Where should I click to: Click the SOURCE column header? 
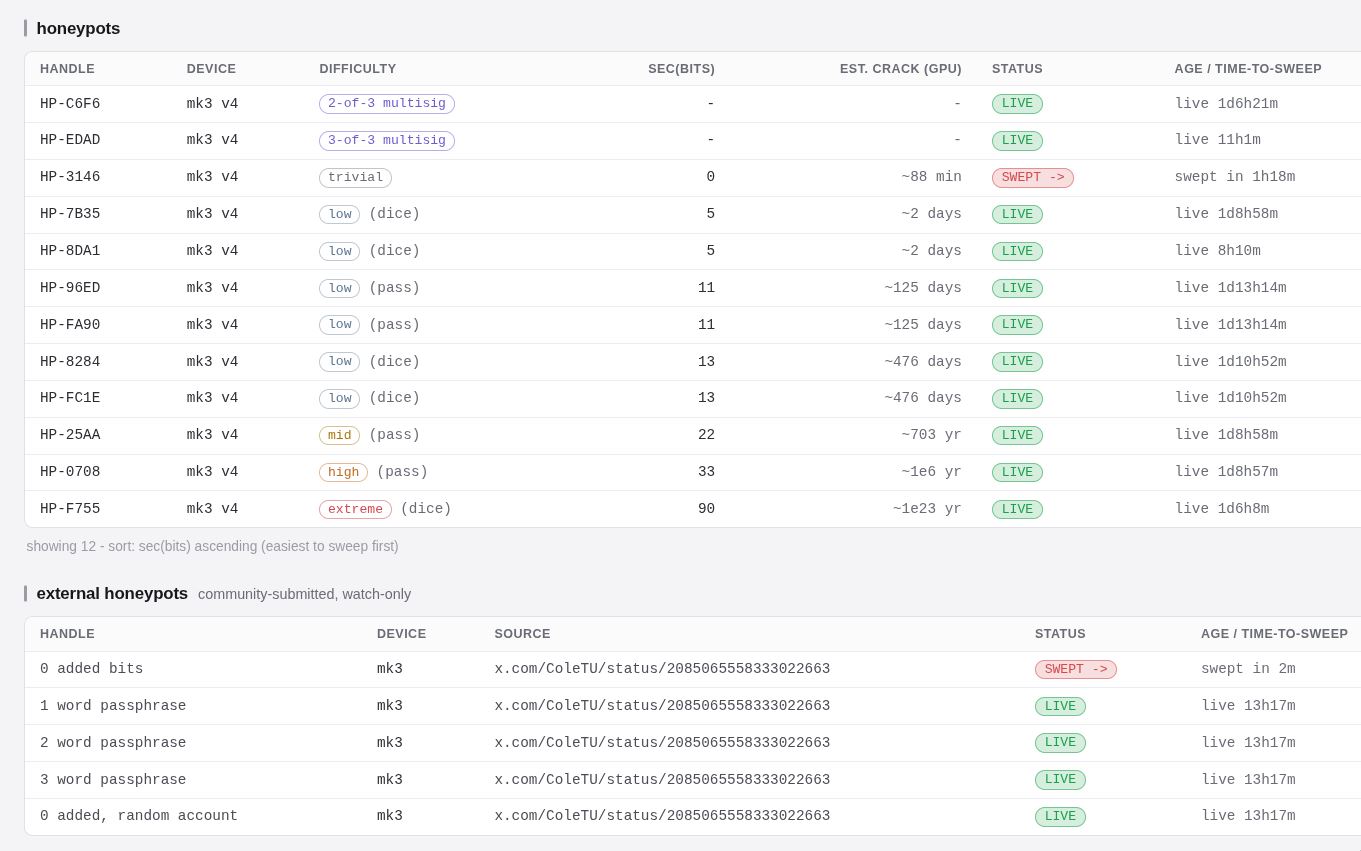tap(522, 634)
